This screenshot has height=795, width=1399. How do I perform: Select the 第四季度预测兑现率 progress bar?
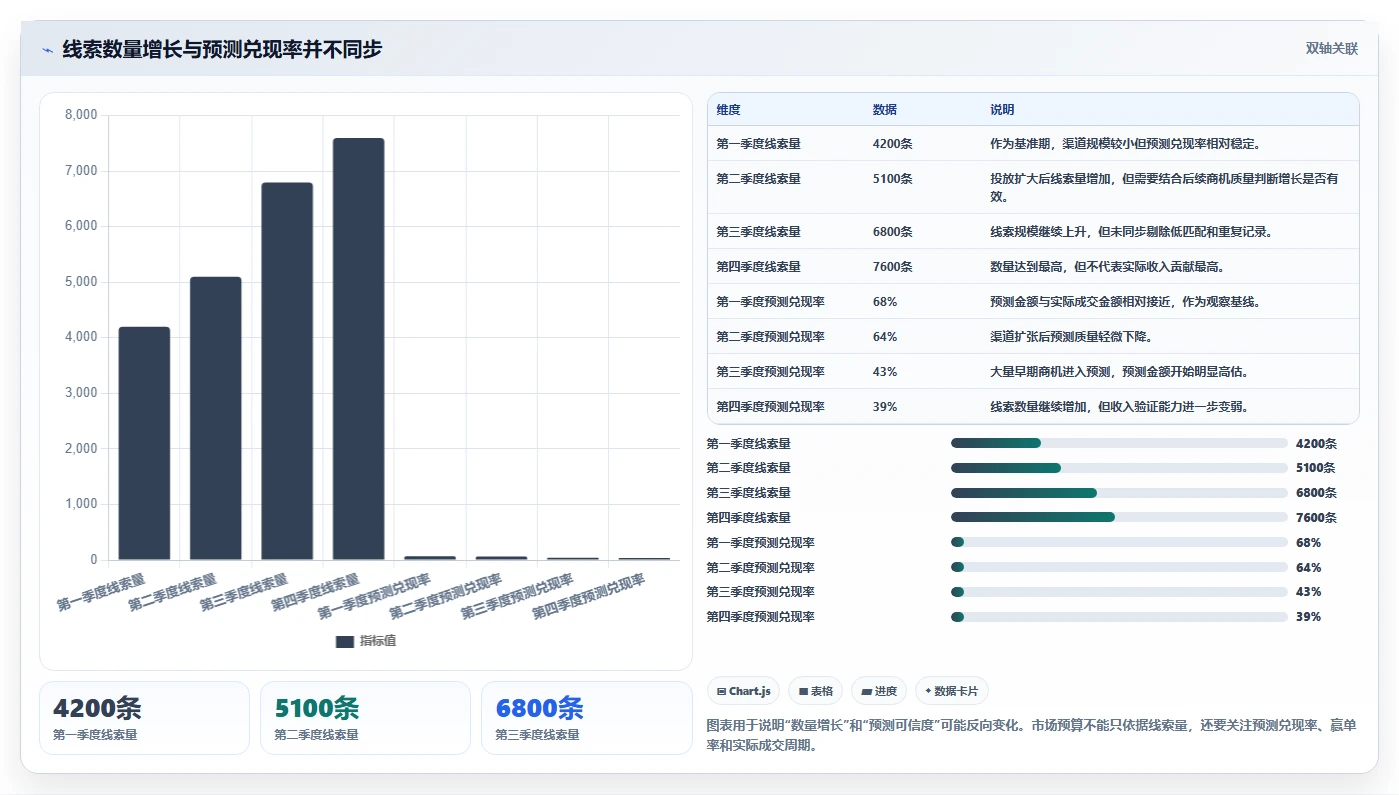1119,617
